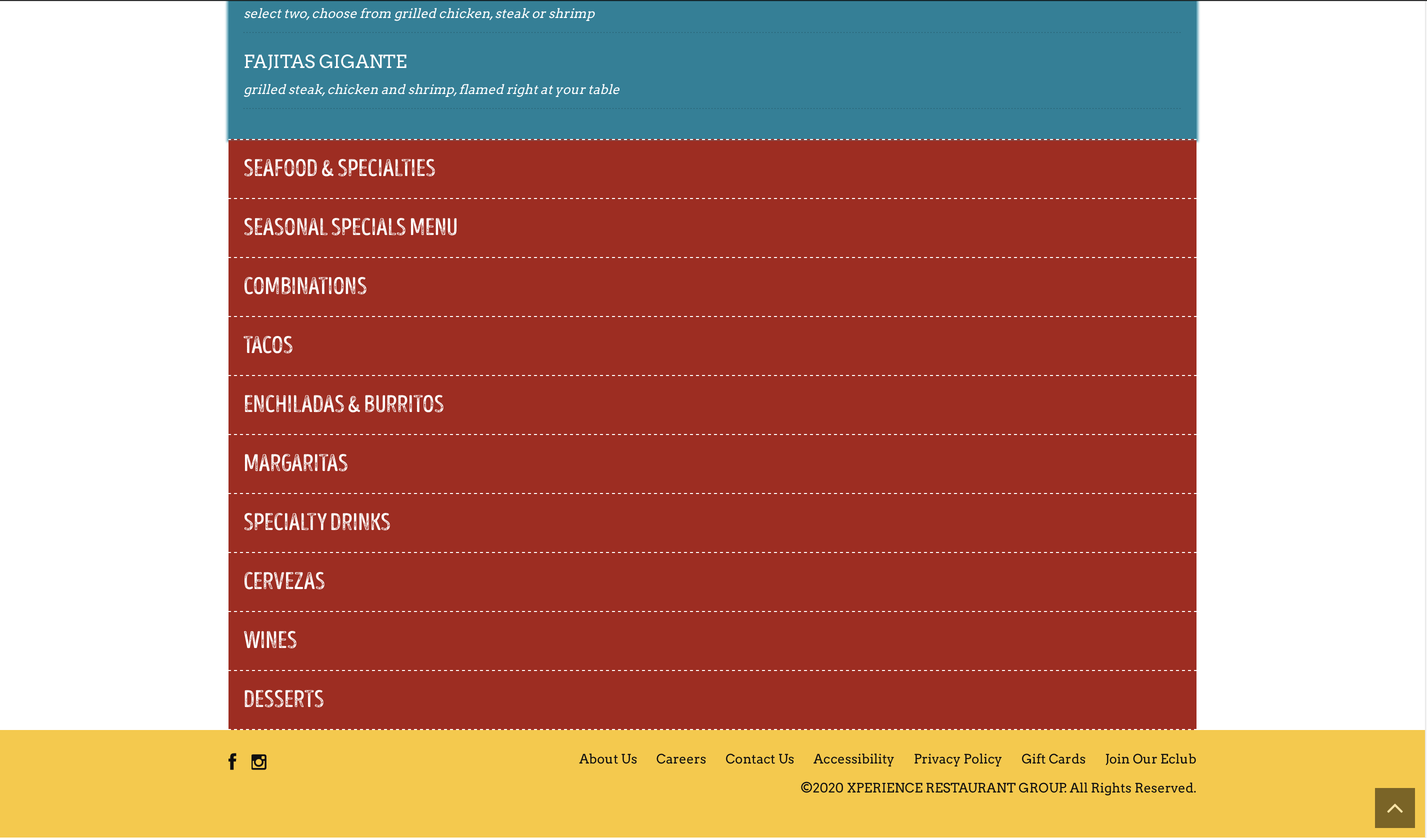Open the Facebook icon in footer
The width and height of the screenshot is (1427, 838).
(232, 762)
